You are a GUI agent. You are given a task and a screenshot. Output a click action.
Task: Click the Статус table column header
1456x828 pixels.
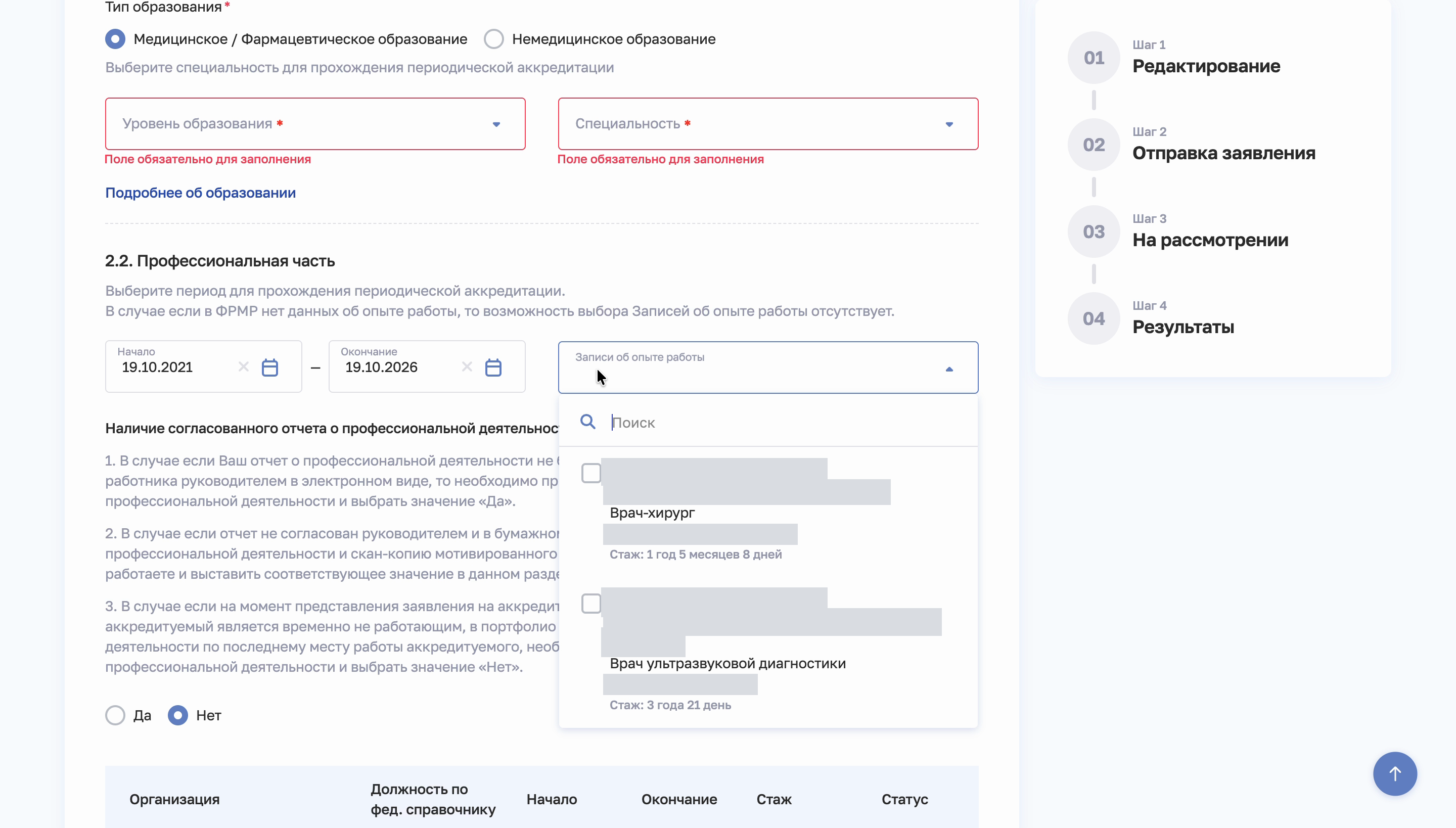tap(904, 799)
